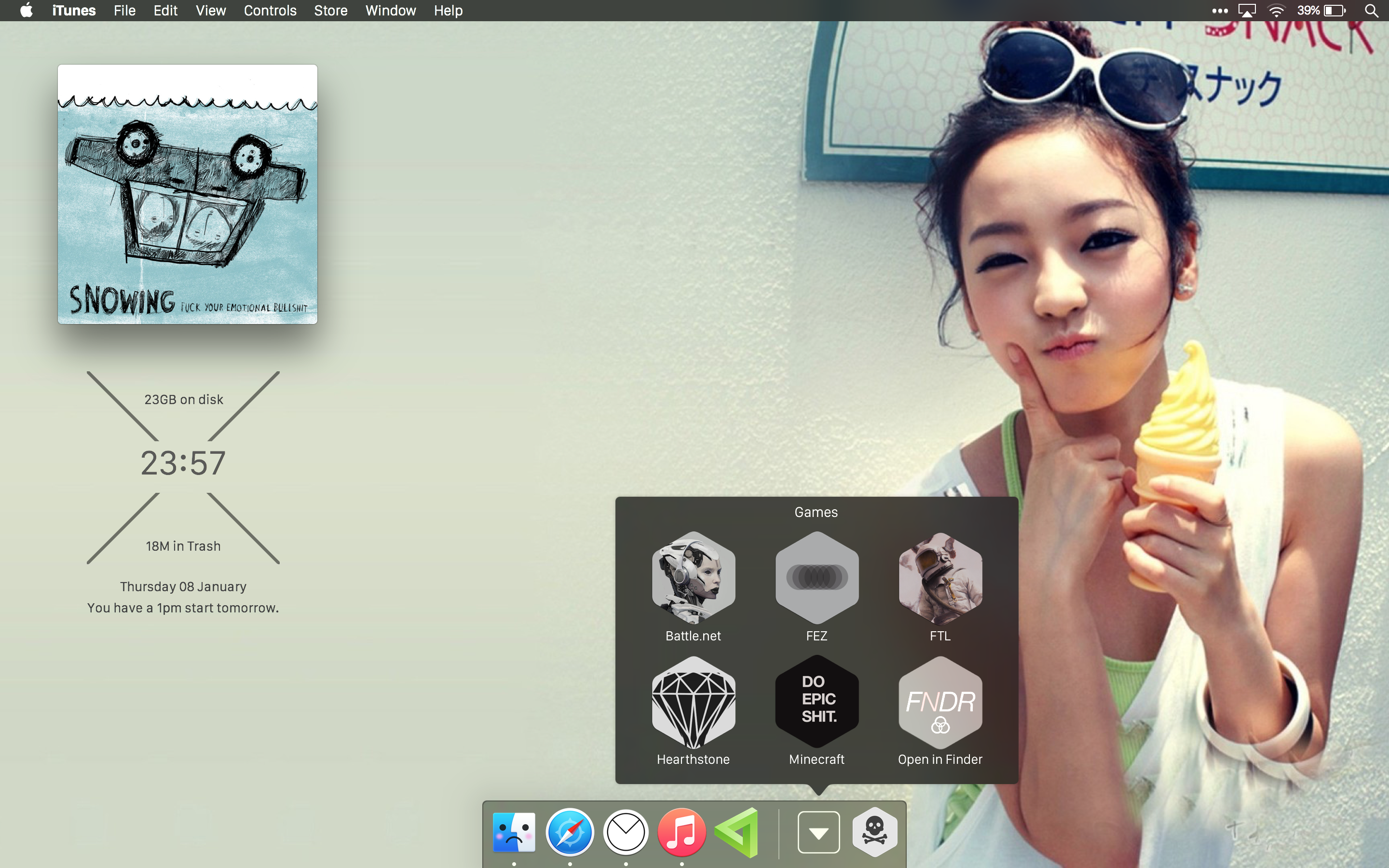Open the View menu
Screen dimensions: 1389x868
(x=211, y=10)
